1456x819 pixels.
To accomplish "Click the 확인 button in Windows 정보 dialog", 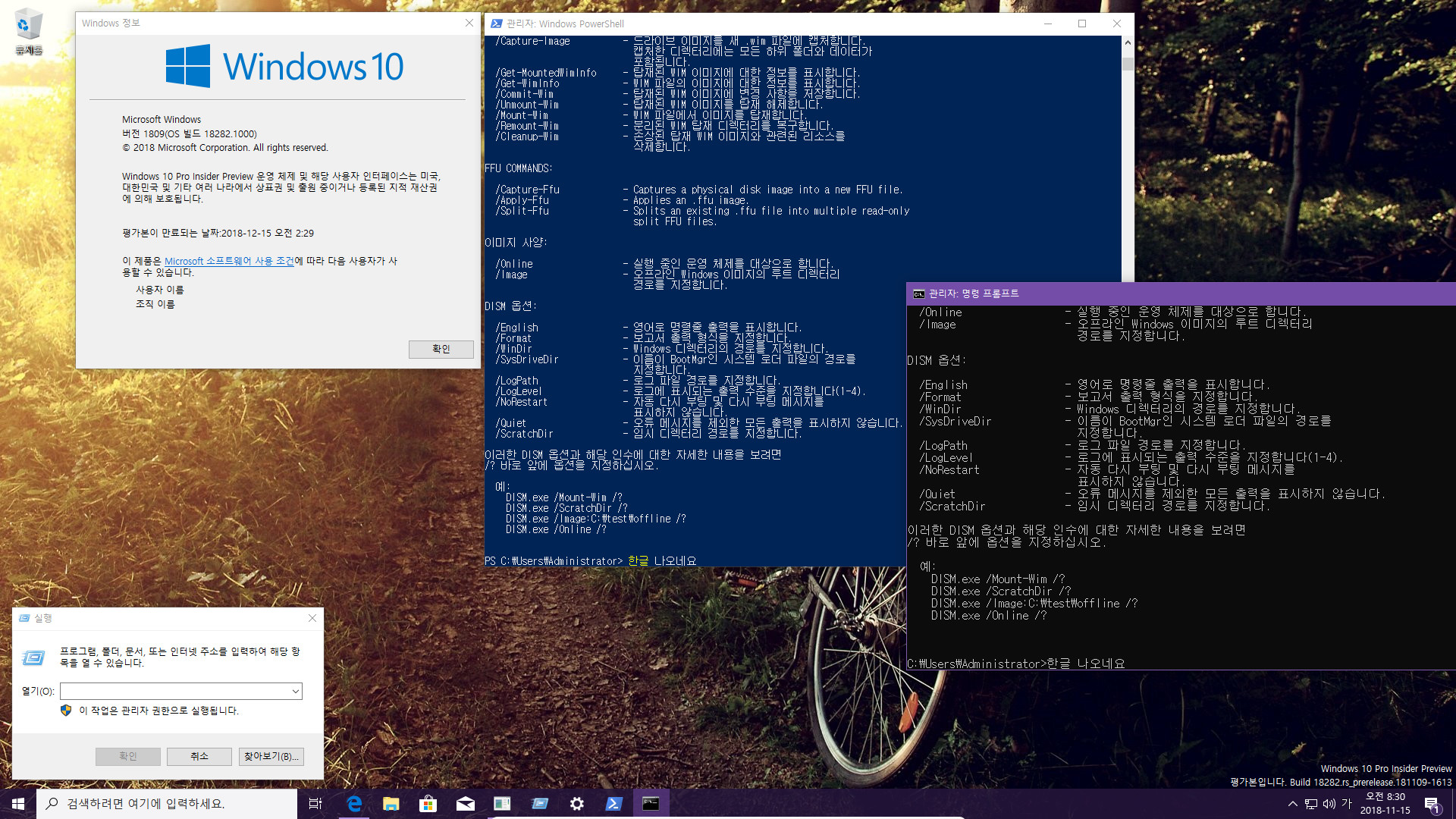I will tap(441, 349).
